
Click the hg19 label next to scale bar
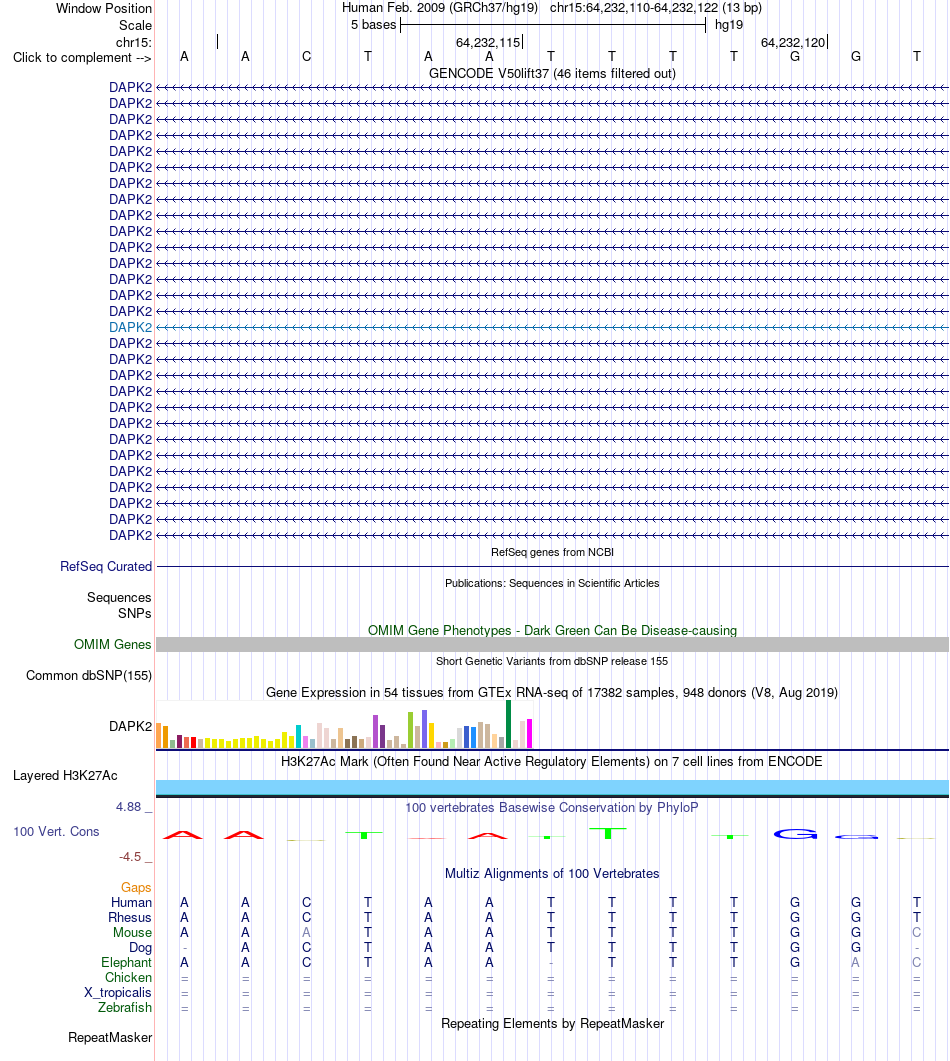coord(729,24)
